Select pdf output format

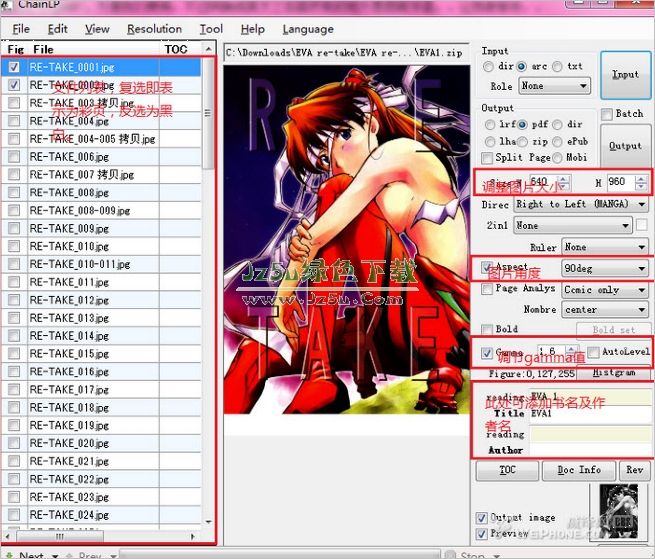pos(522,125)
